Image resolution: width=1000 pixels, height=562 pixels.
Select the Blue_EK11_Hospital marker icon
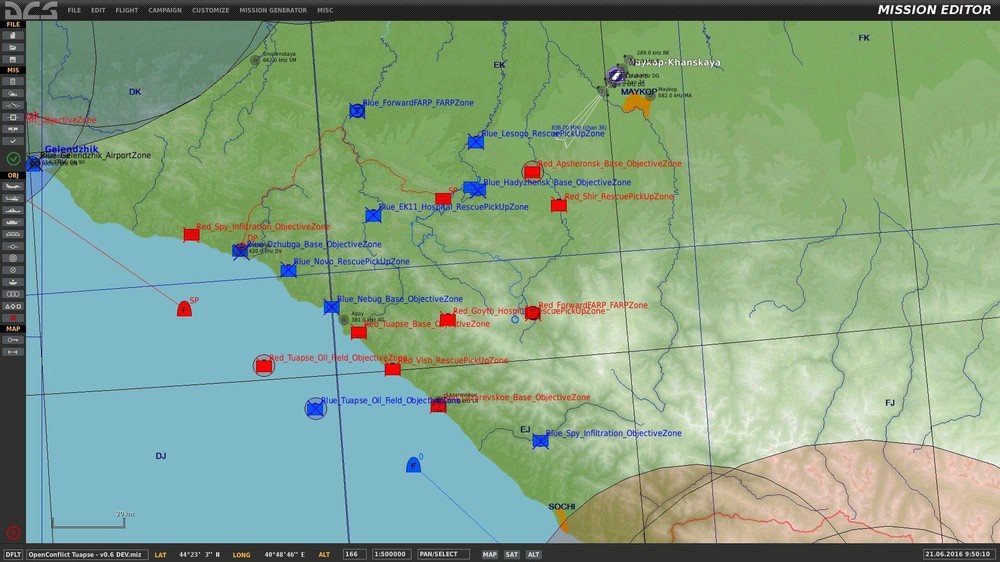[x=373, y=216]
